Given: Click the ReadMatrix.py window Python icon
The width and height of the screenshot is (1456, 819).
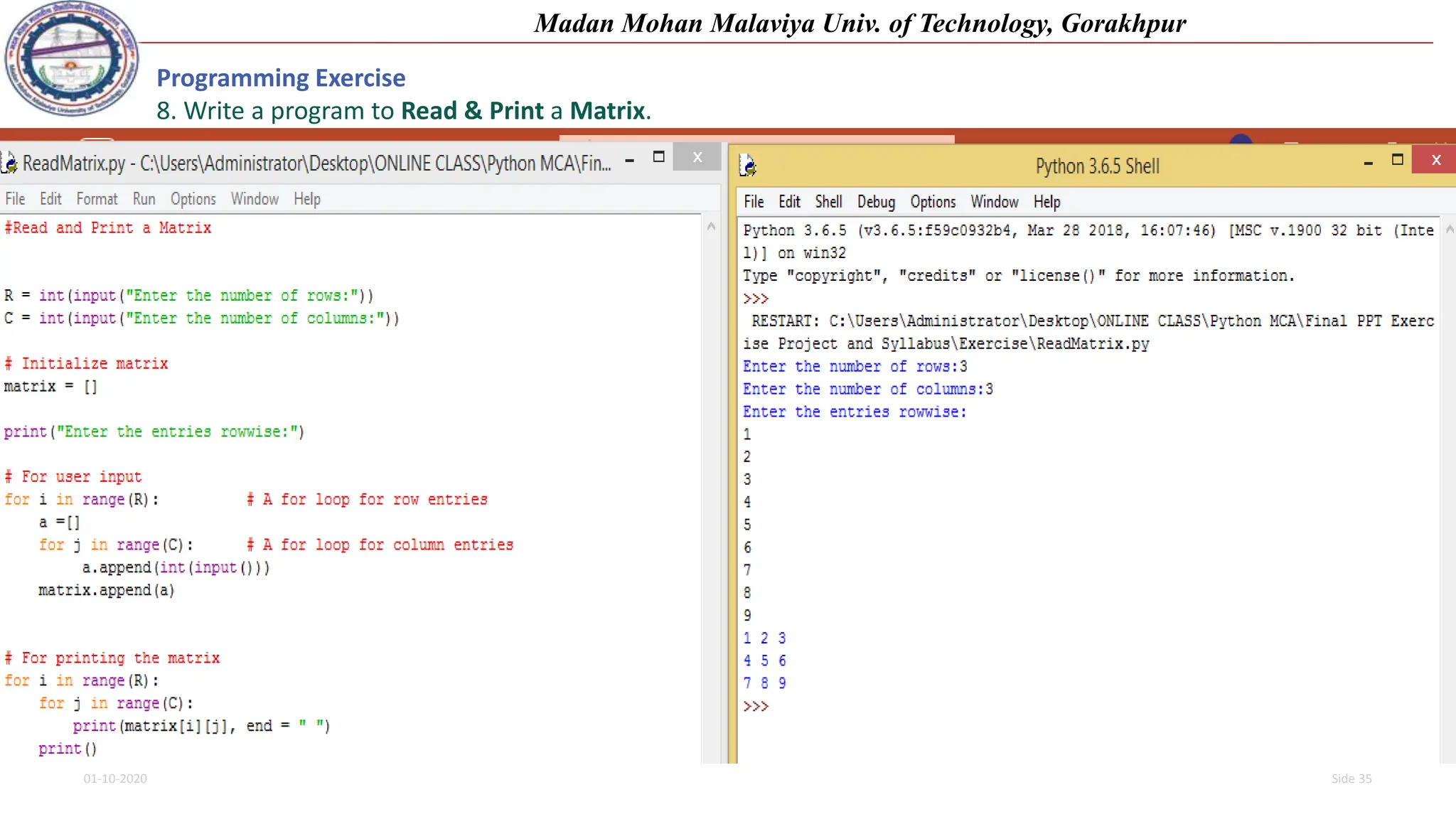Looking at the screenshot, I should pos(9,163).
